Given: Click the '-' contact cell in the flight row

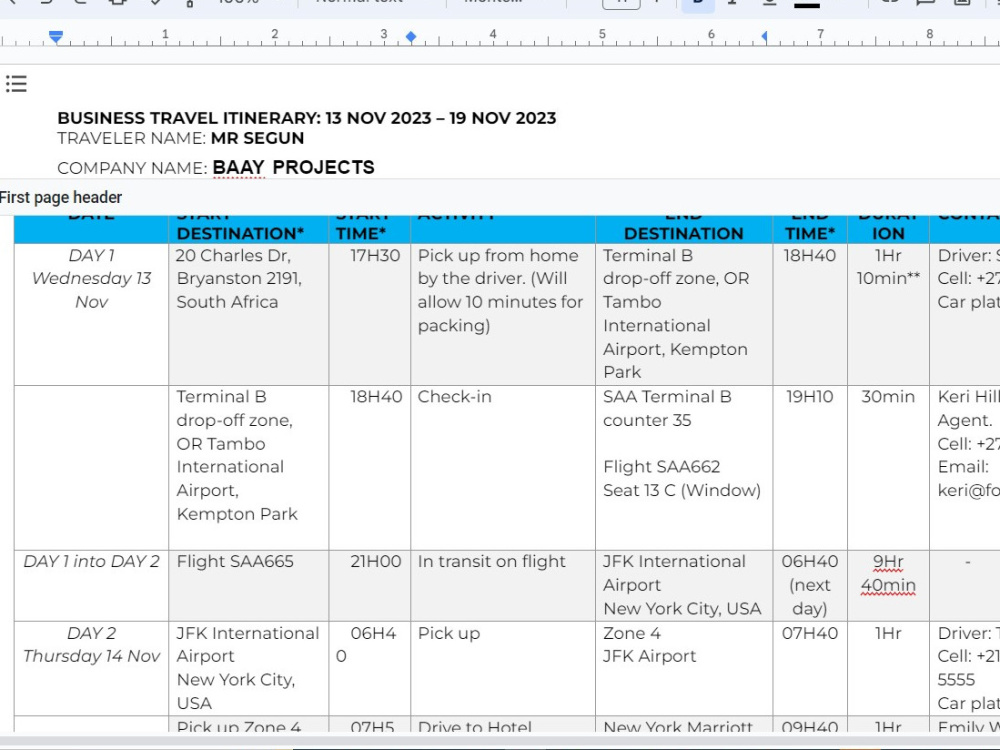Looking at the screenshot, I should pos(968,561).
